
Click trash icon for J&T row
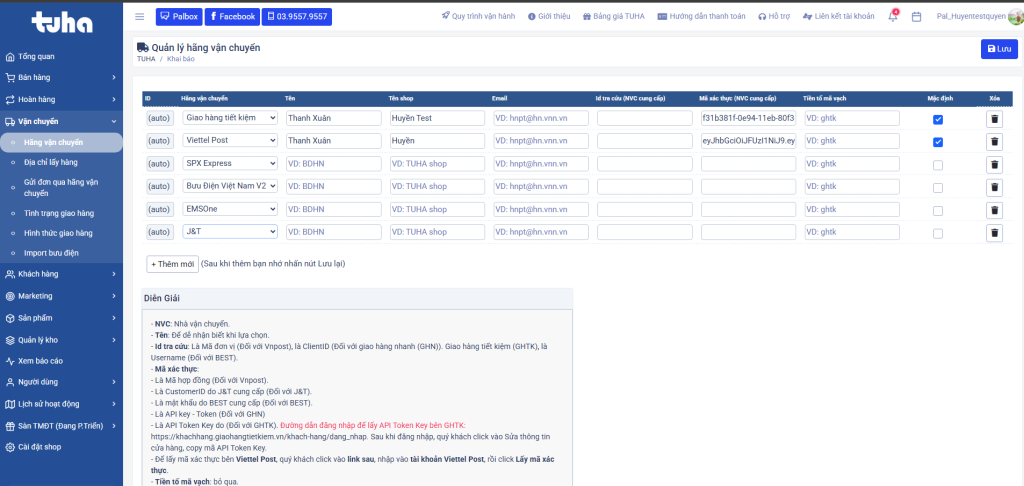(x=994, y=232)
